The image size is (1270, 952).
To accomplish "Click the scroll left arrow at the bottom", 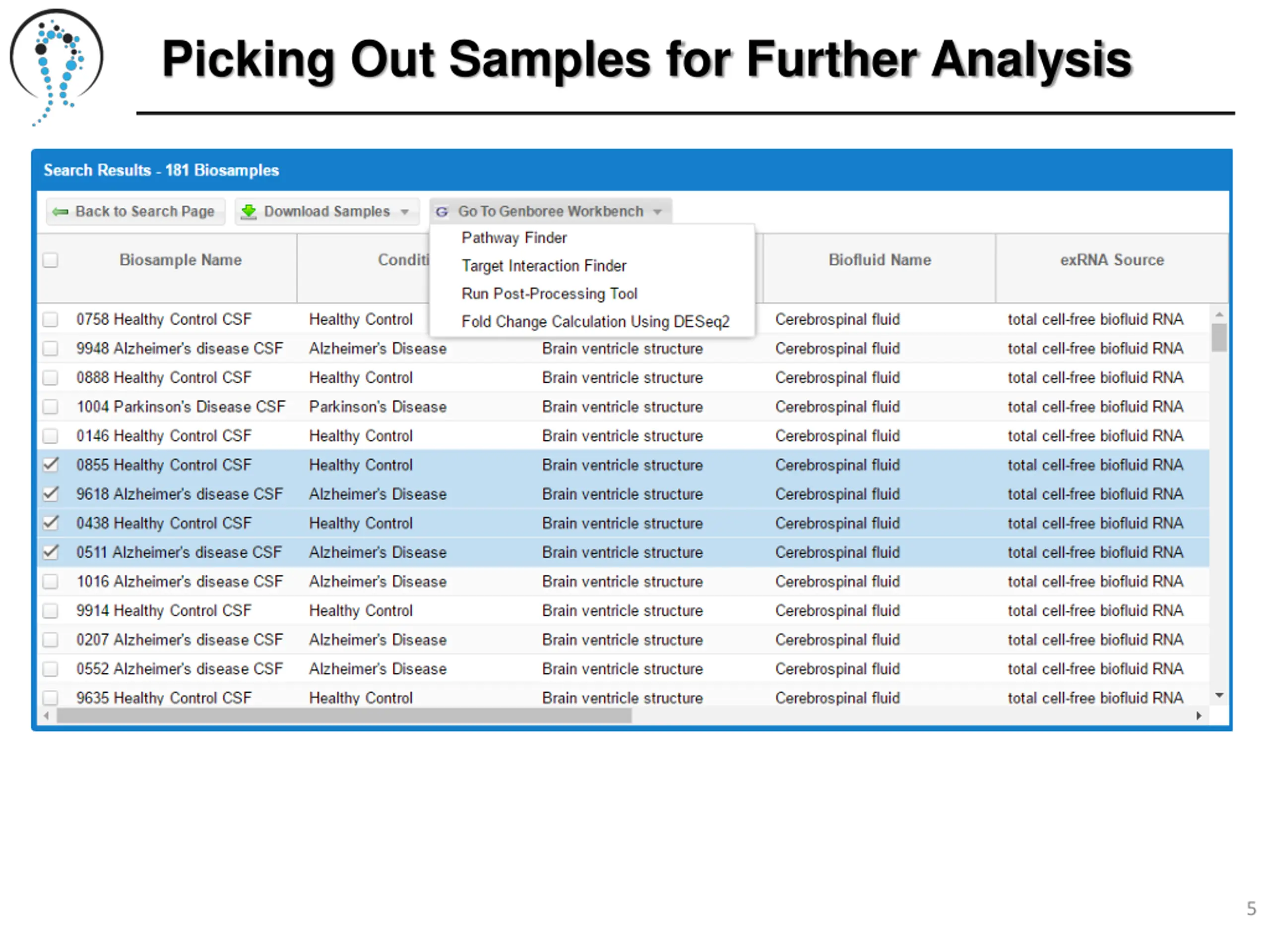I will [47, 715].
